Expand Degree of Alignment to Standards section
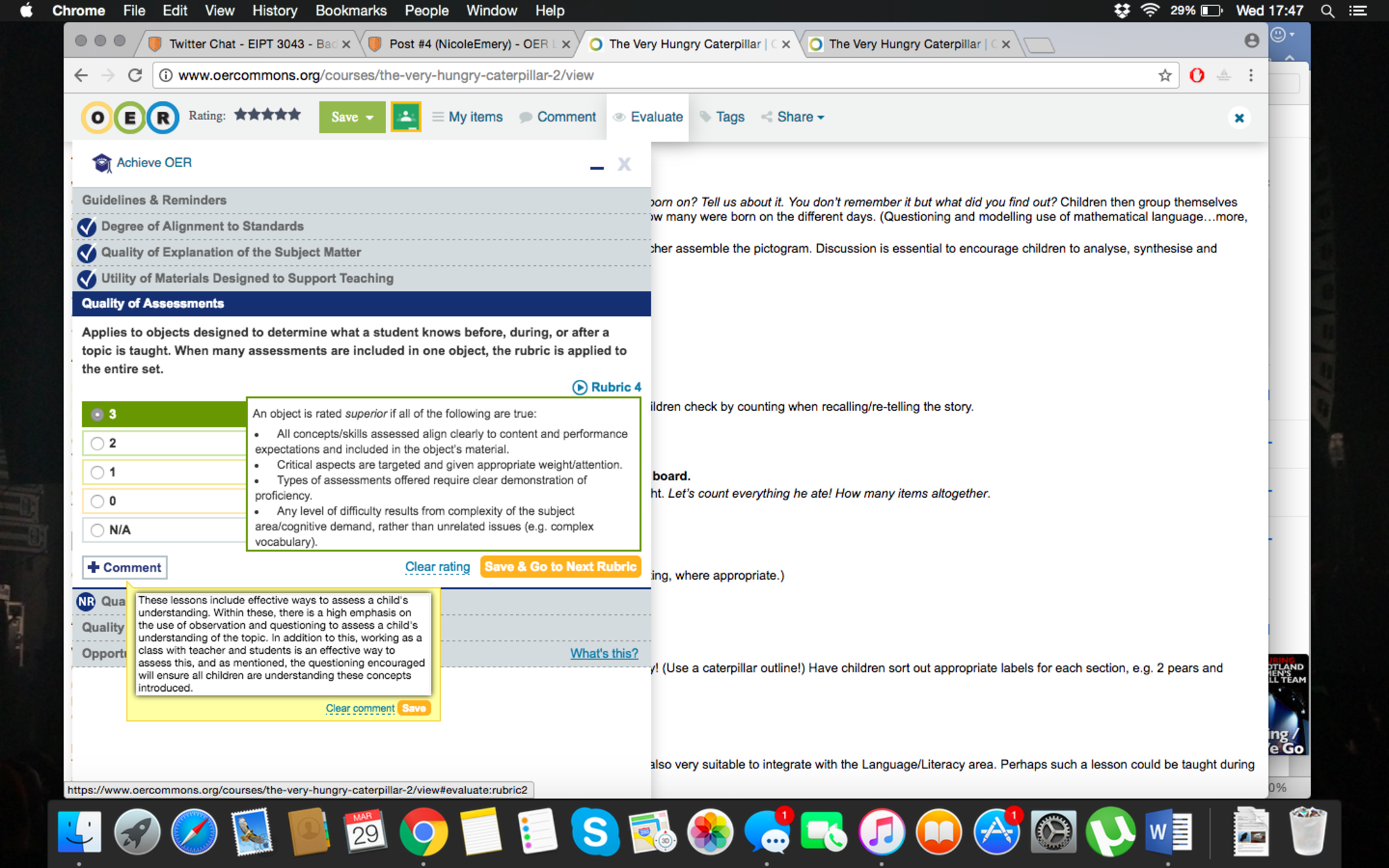1389x868 pixels. point(202,226)
